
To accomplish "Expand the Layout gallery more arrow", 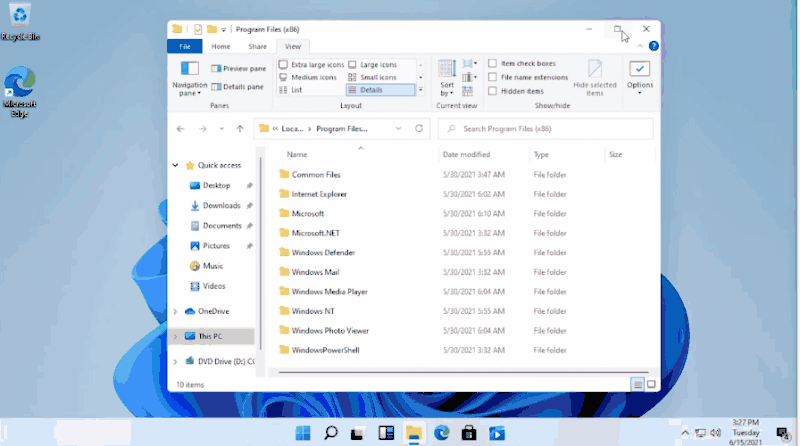I will [420, 90].
